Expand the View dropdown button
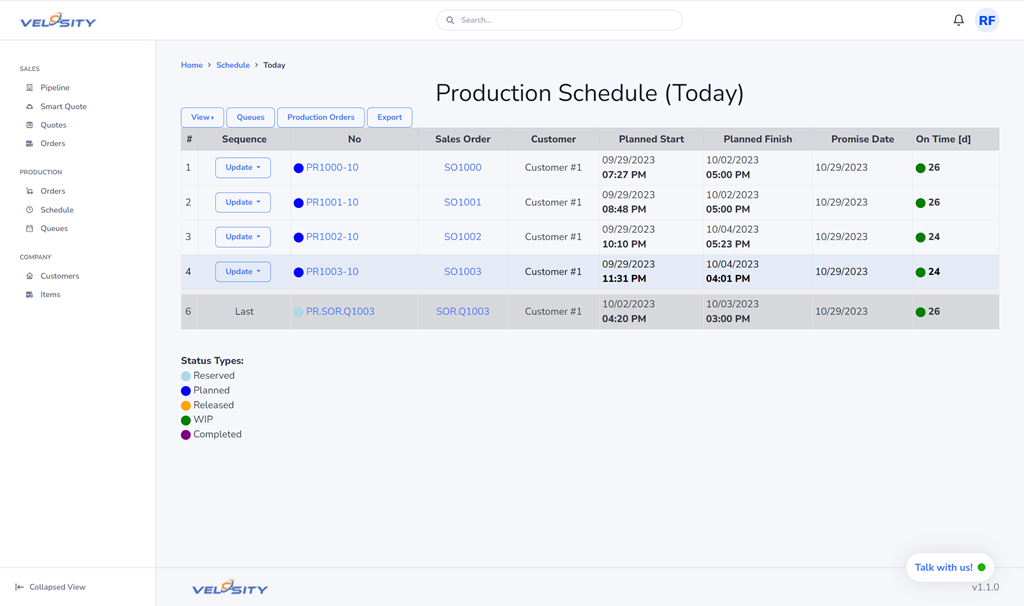Screen dimensions: 1024x606 pyautogui.click(x=202, y=117)
